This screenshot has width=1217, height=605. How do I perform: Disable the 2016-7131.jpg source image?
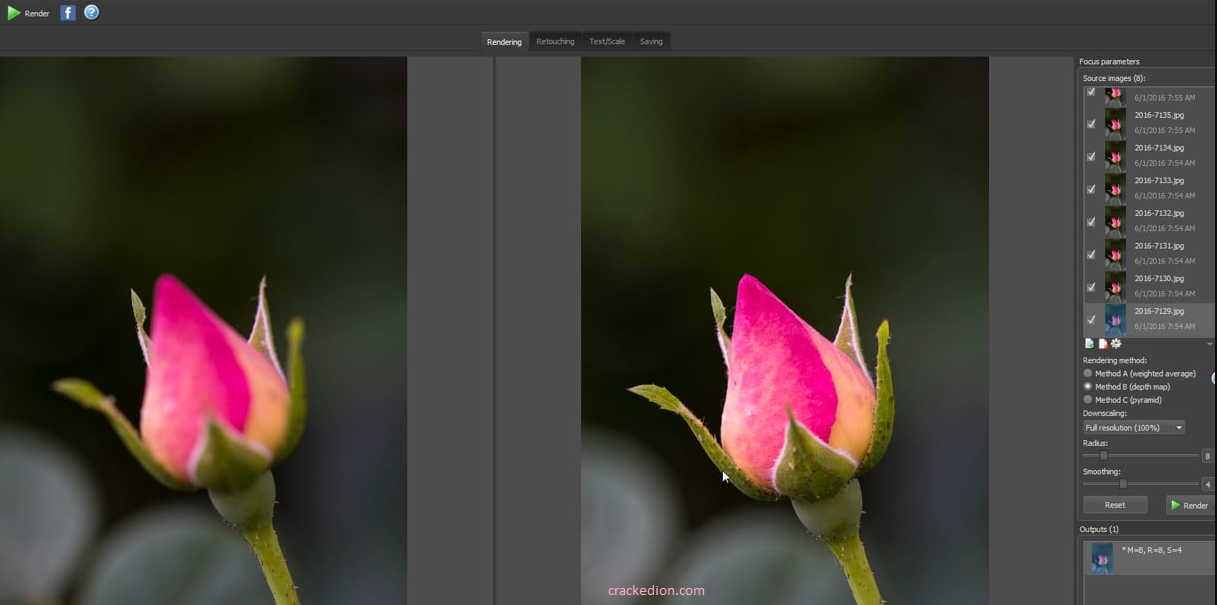click(1091, 255)
